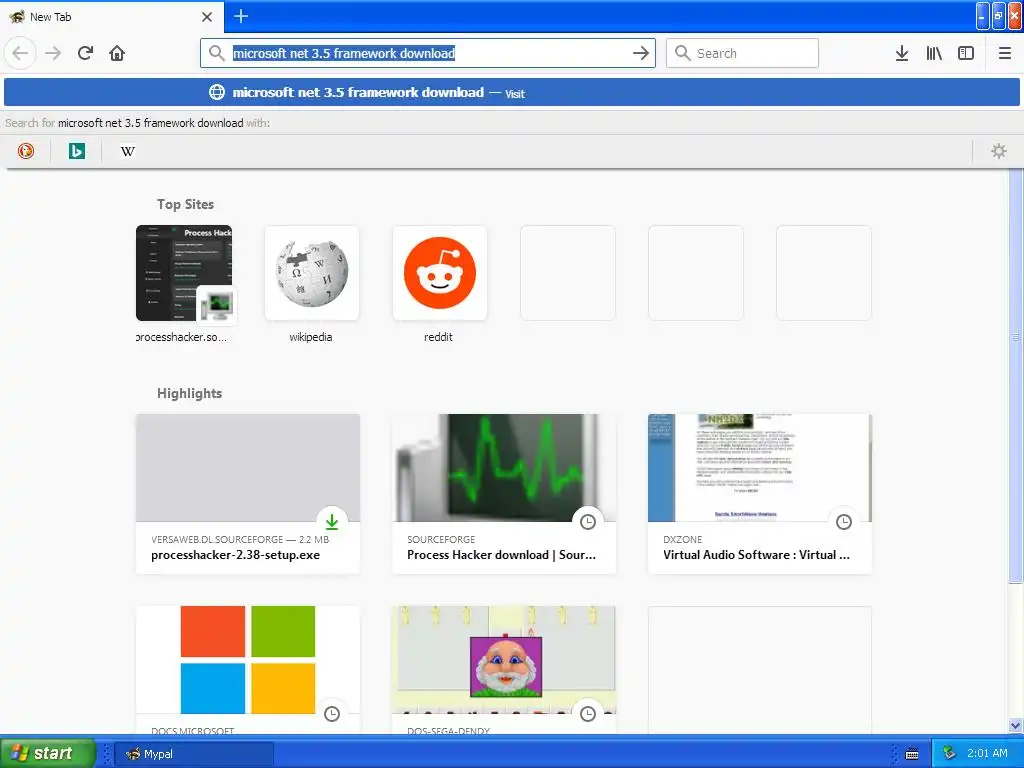
Task: Open the wikipedia top site tile
Action: pos(312,273)
